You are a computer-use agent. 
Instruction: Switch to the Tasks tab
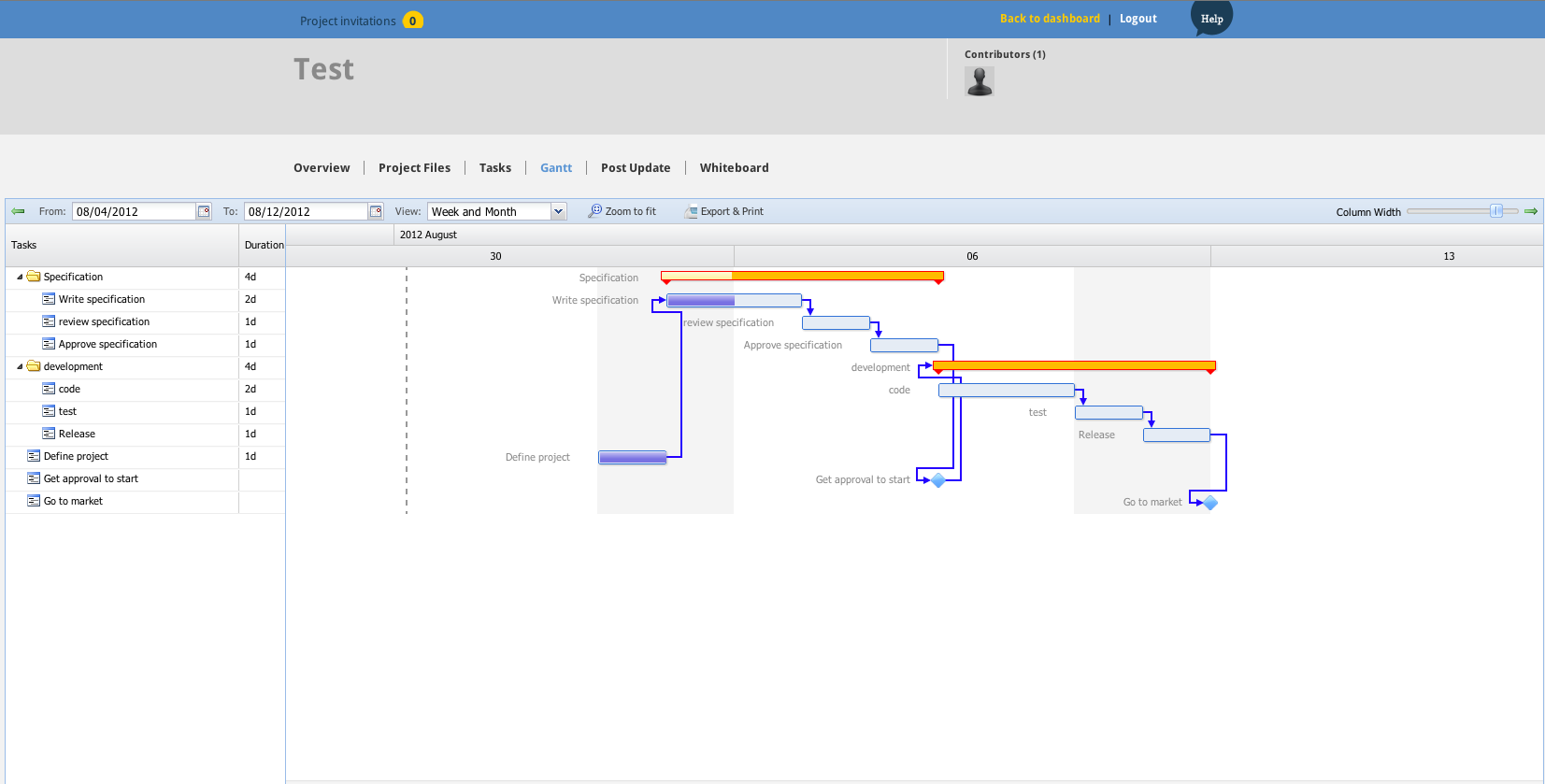click(x=495, y=168)
